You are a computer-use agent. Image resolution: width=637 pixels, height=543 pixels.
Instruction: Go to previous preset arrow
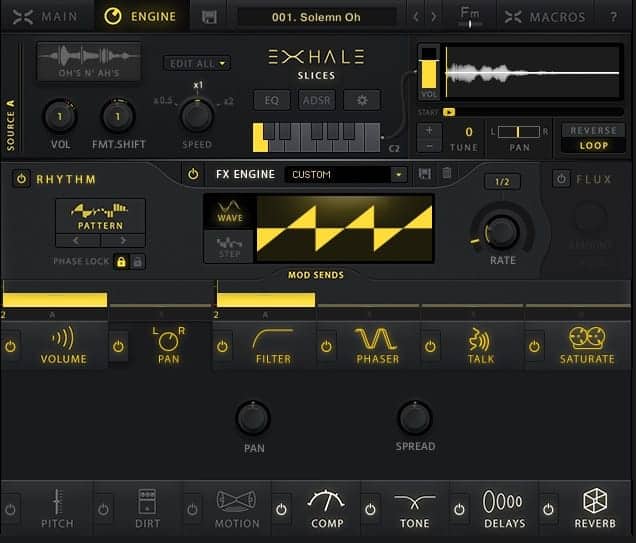click(415, 17)
